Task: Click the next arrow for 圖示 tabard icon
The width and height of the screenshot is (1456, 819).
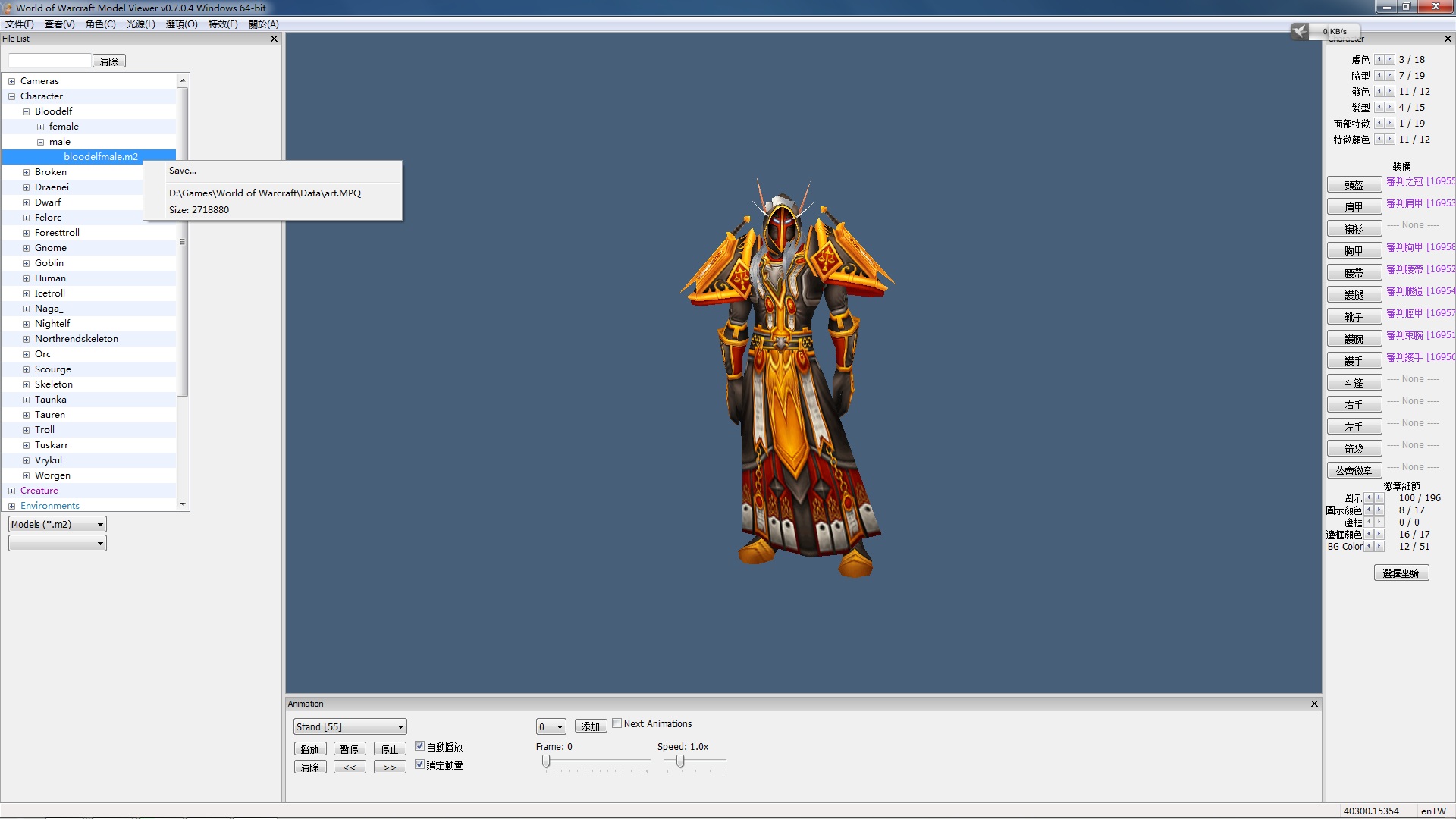Action: click(x=1379, y=498)
